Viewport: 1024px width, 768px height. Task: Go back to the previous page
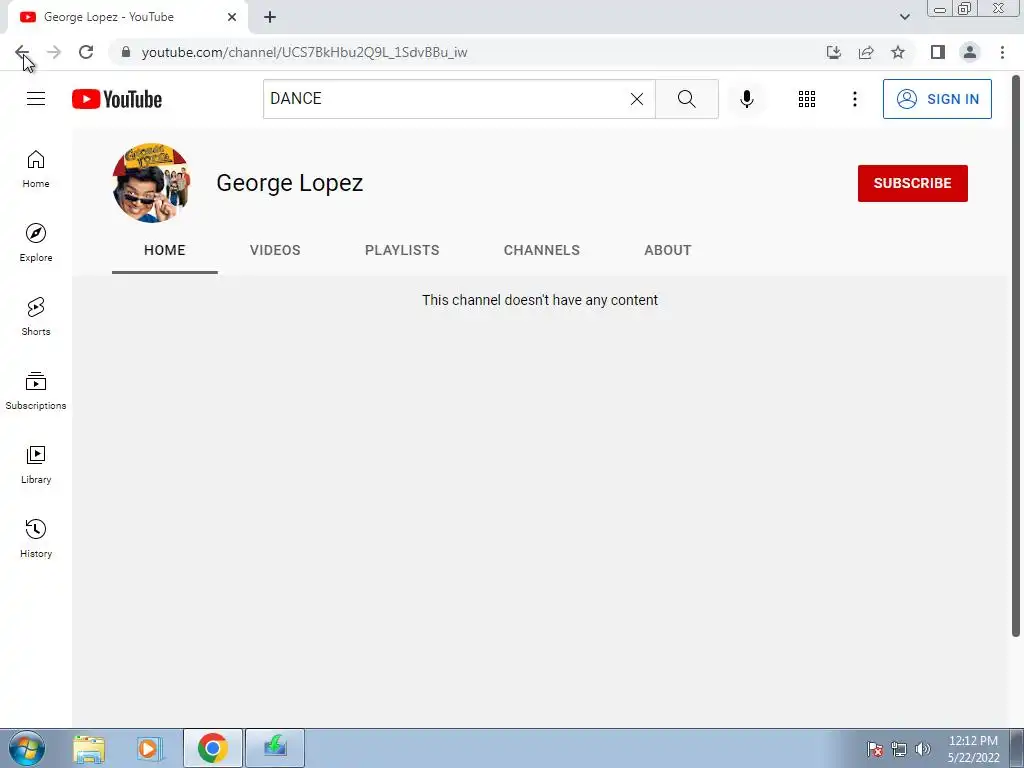22,52
